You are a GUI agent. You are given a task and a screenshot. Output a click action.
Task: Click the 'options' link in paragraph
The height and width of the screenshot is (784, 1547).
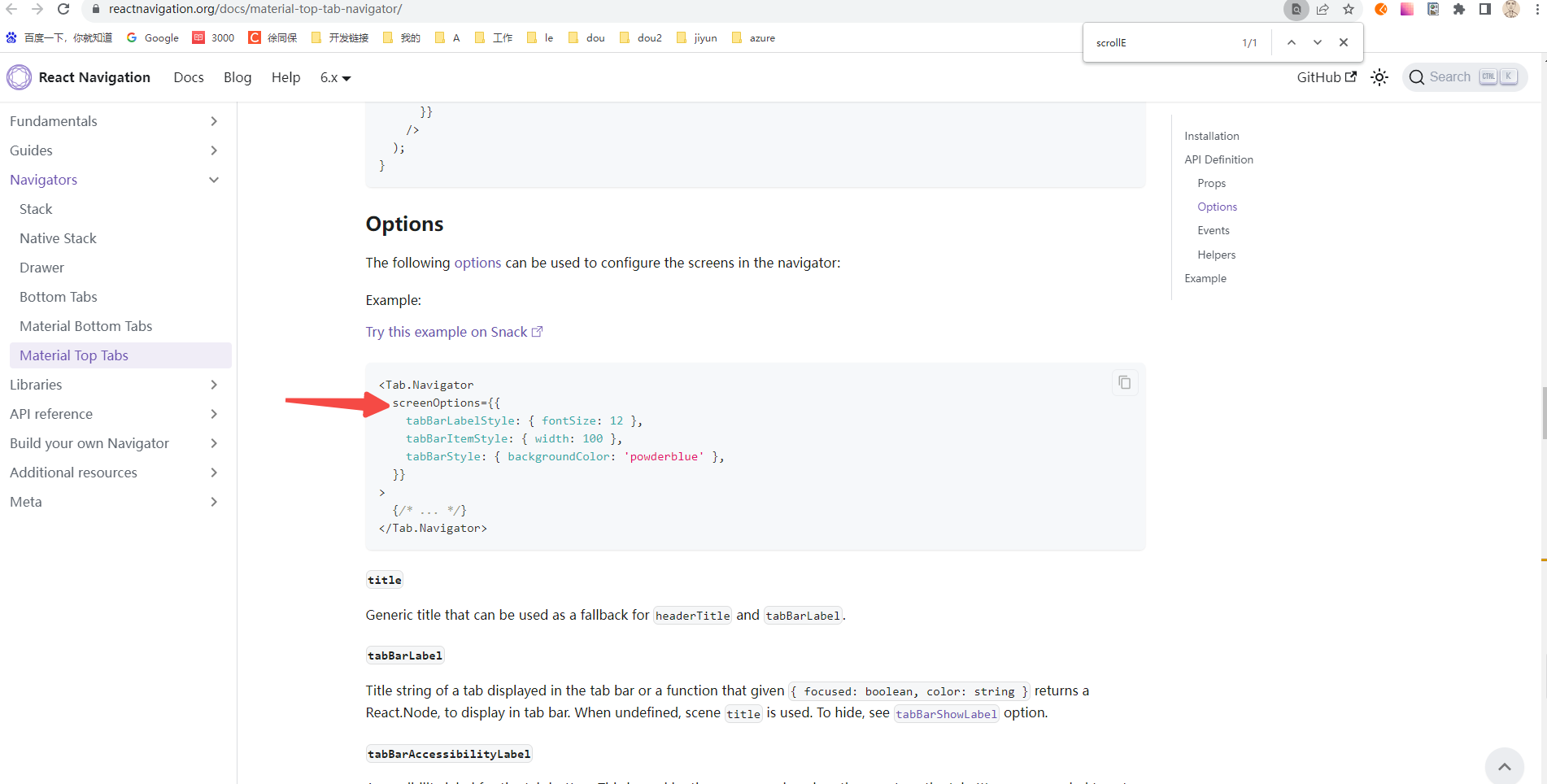(477, 263)
